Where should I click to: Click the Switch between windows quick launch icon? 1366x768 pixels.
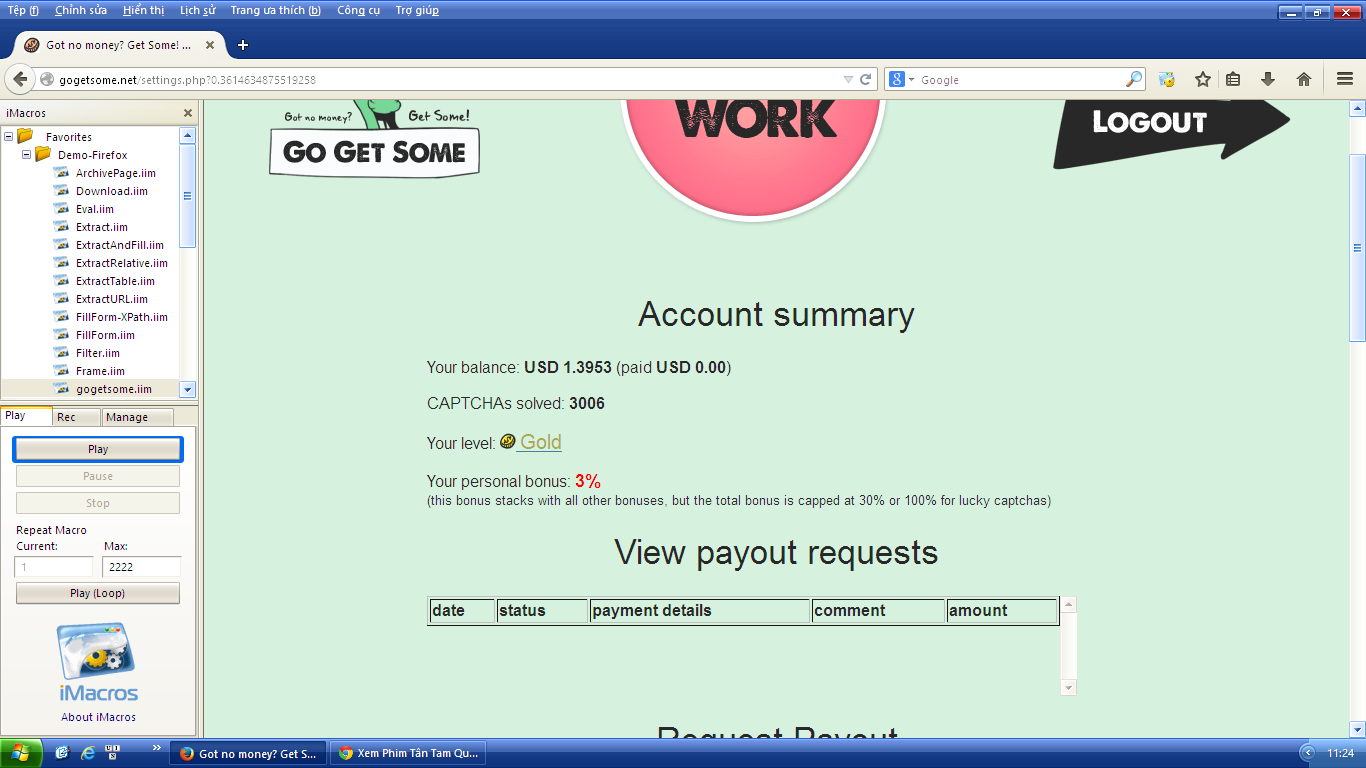tap(113, 753)
